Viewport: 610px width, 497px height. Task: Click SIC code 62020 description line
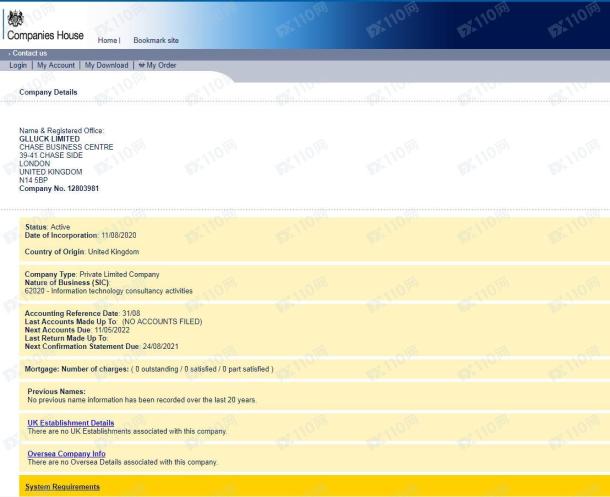tap(109, 290)
